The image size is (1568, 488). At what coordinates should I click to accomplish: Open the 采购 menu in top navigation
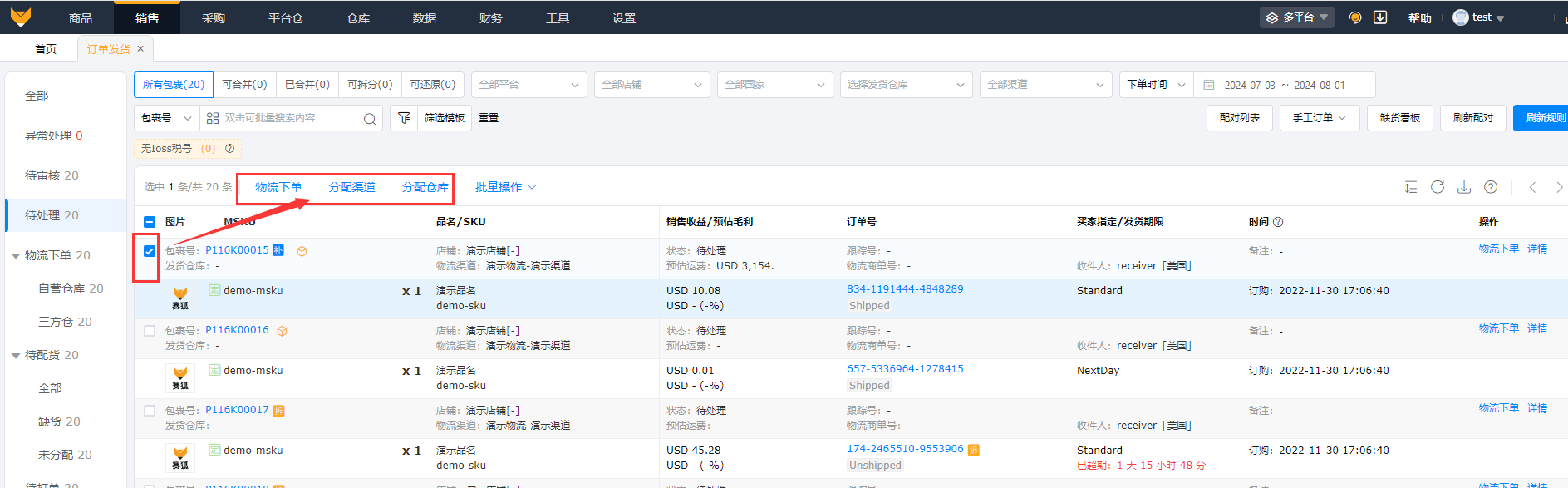214,17
